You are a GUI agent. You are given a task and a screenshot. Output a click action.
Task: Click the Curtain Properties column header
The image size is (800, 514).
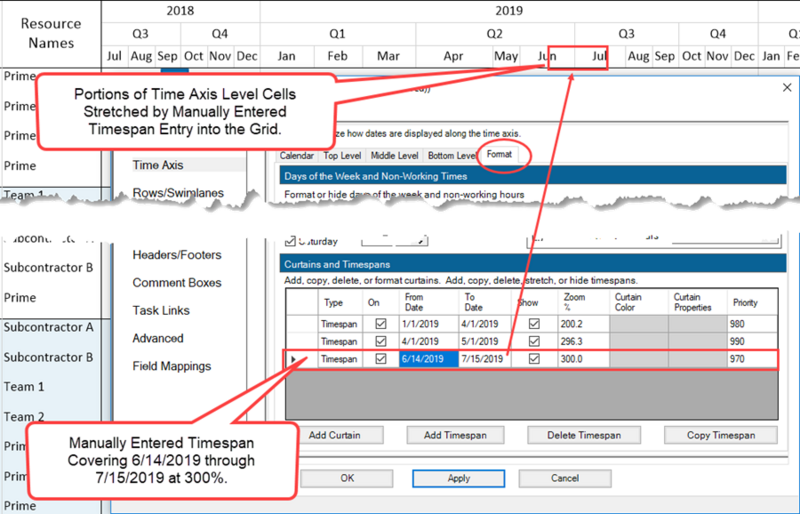click(697, 302)
